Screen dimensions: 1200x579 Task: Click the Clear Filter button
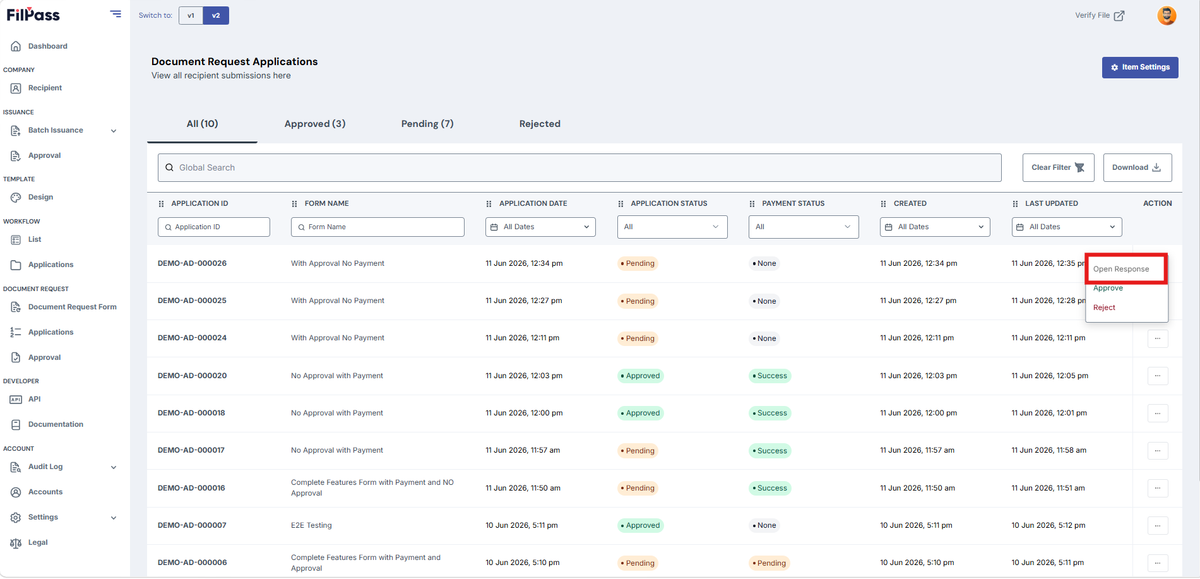(1059, 167)
